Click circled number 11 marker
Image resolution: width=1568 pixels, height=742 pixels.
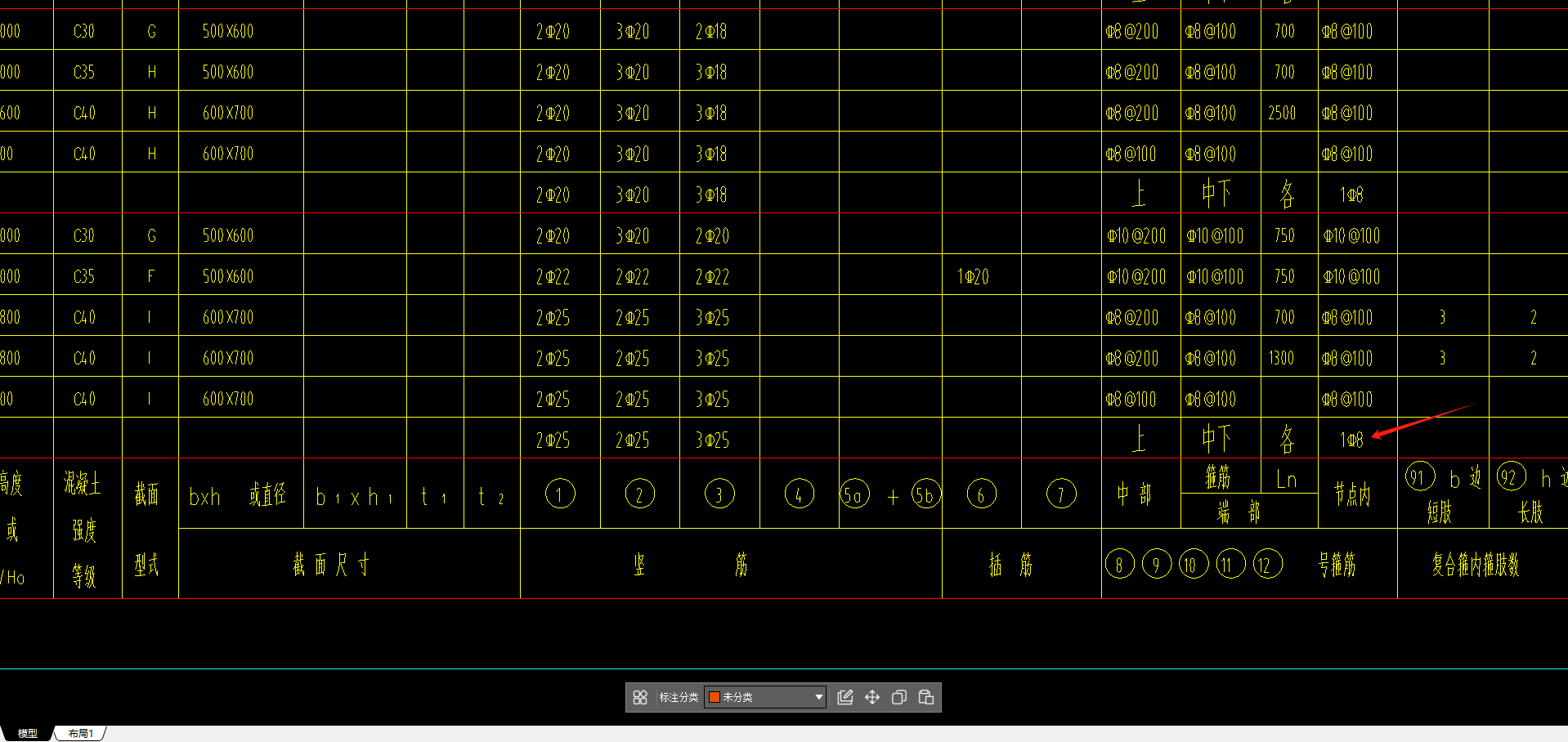1230,564
